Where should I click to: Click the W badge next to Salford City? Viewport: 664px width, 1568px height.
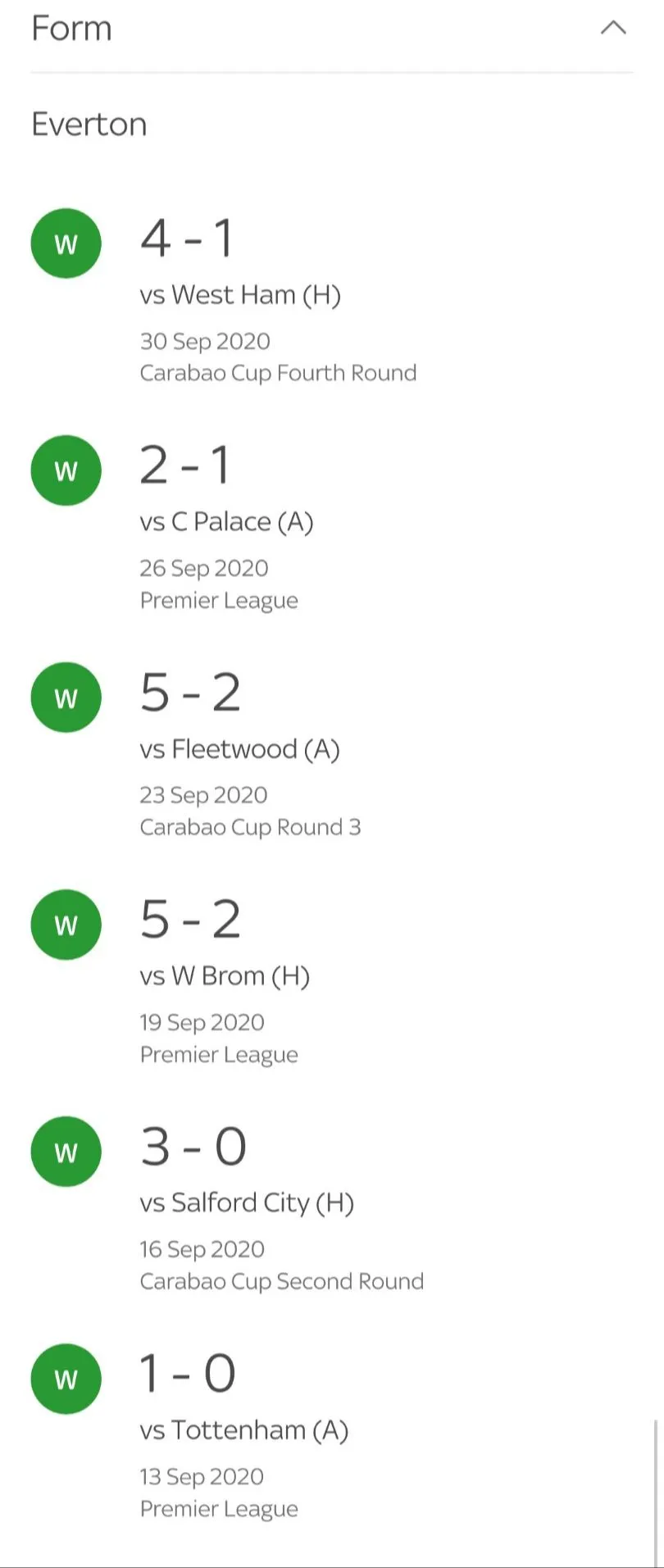click(66, 1152)
